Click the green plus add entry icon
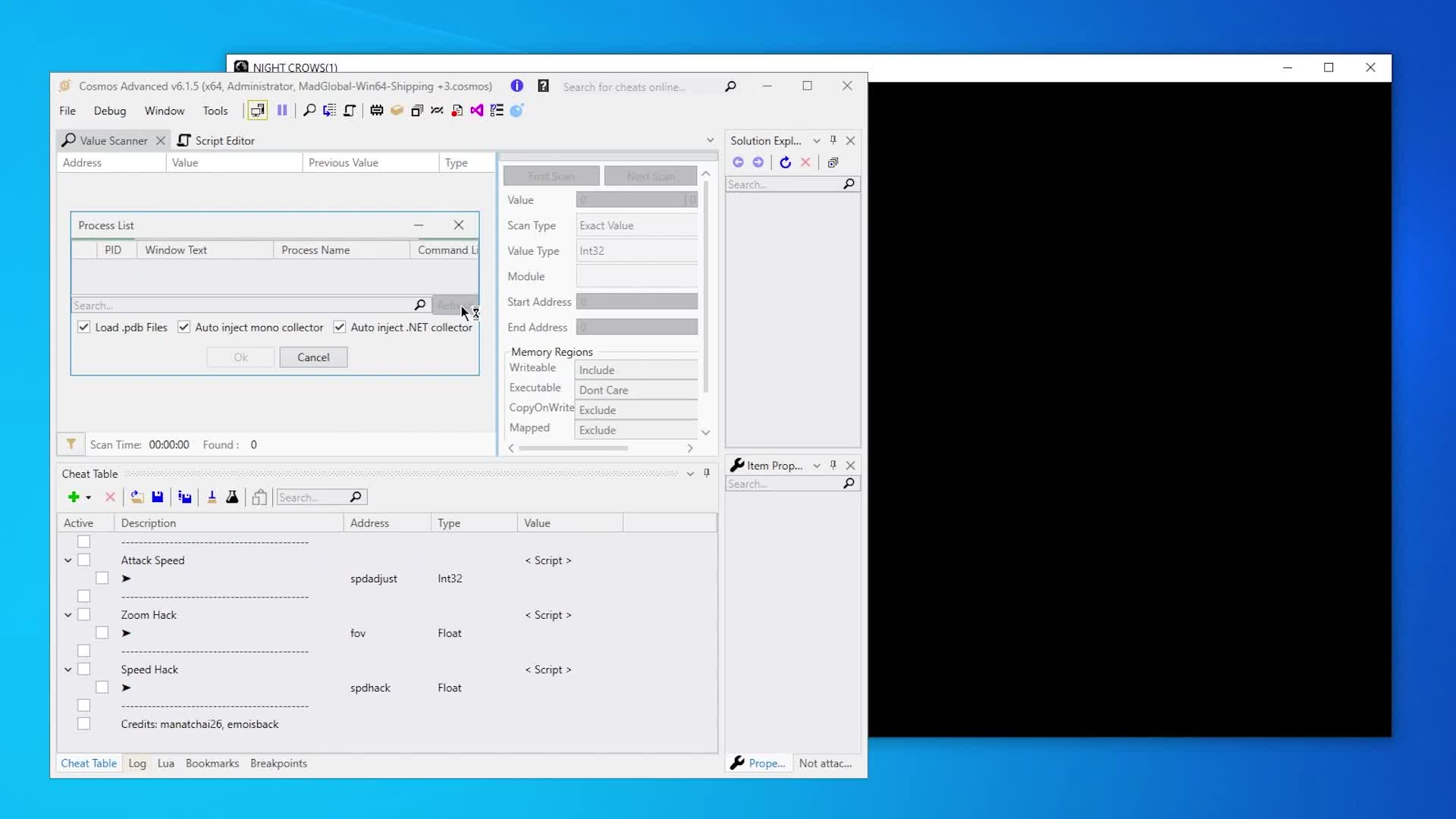 point(74,497)
